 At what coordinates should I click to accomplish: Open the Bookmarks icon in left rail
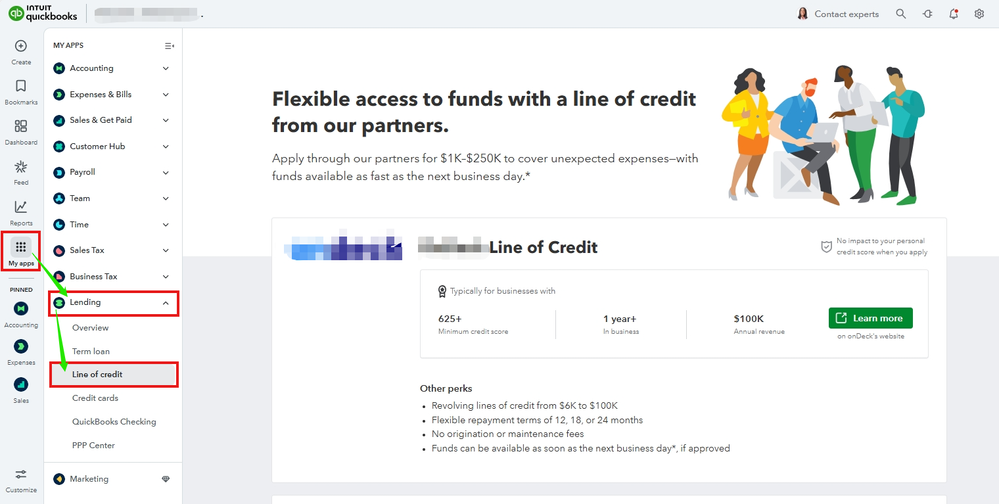tap(21, 86)
